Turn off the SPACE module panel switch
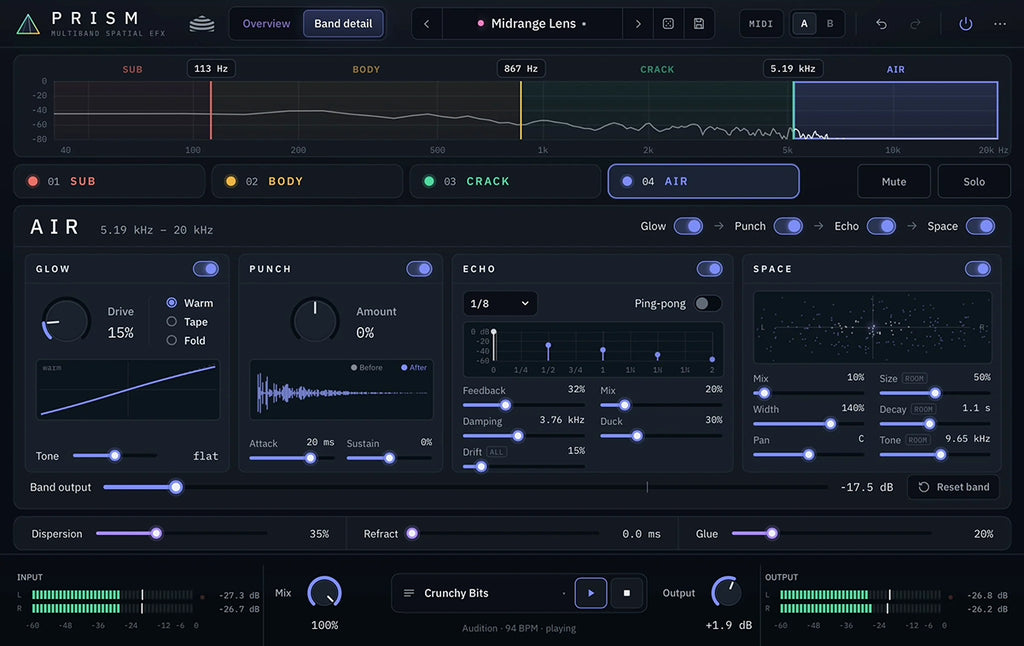1024x646 pixels. (x=978, y=268)
